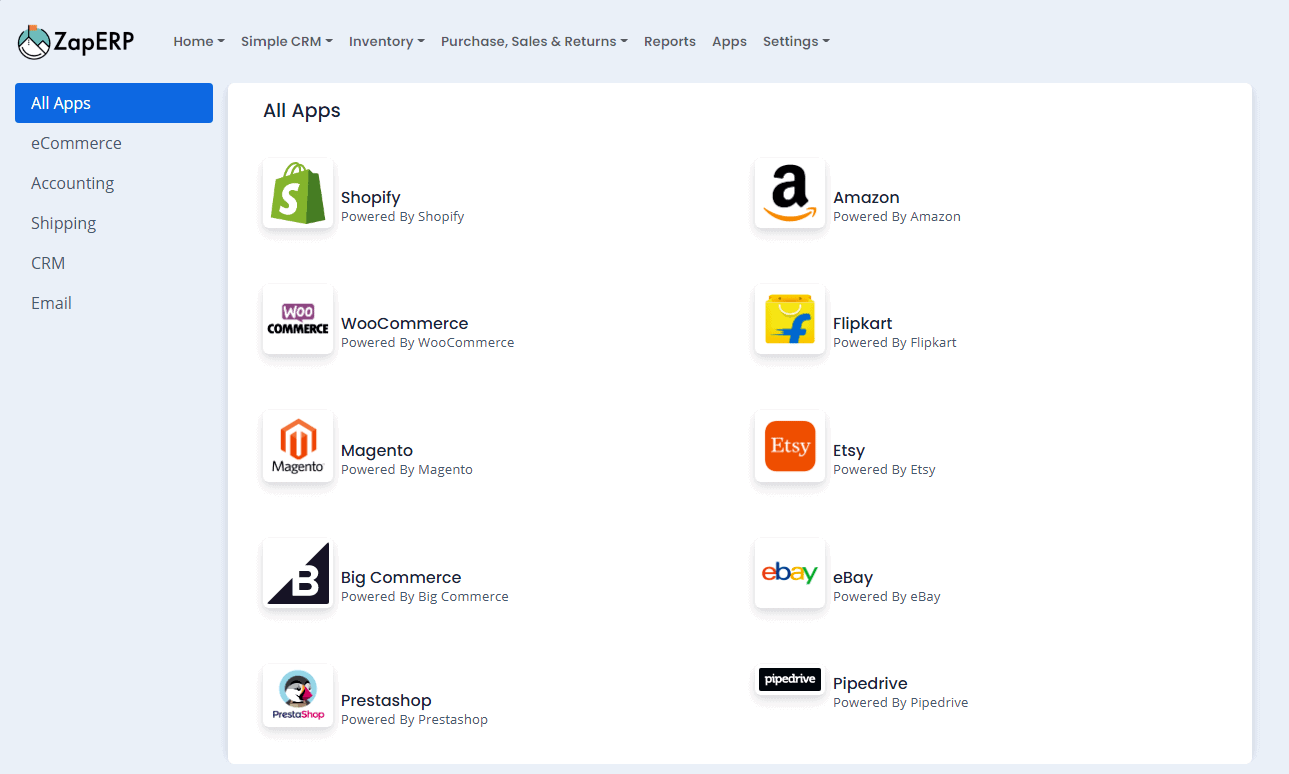Choose the Big Commerce logo tile
This screenshot has width=1289, height=774.
point(298,573)
